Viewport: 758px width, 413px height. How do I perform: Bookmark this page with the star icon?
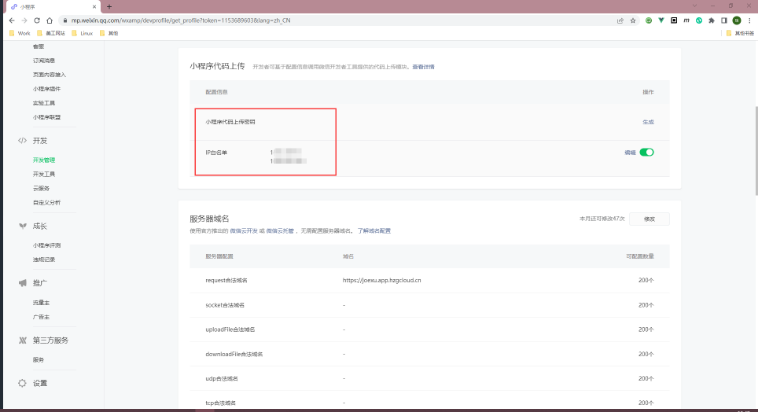[x=633, y=20]
